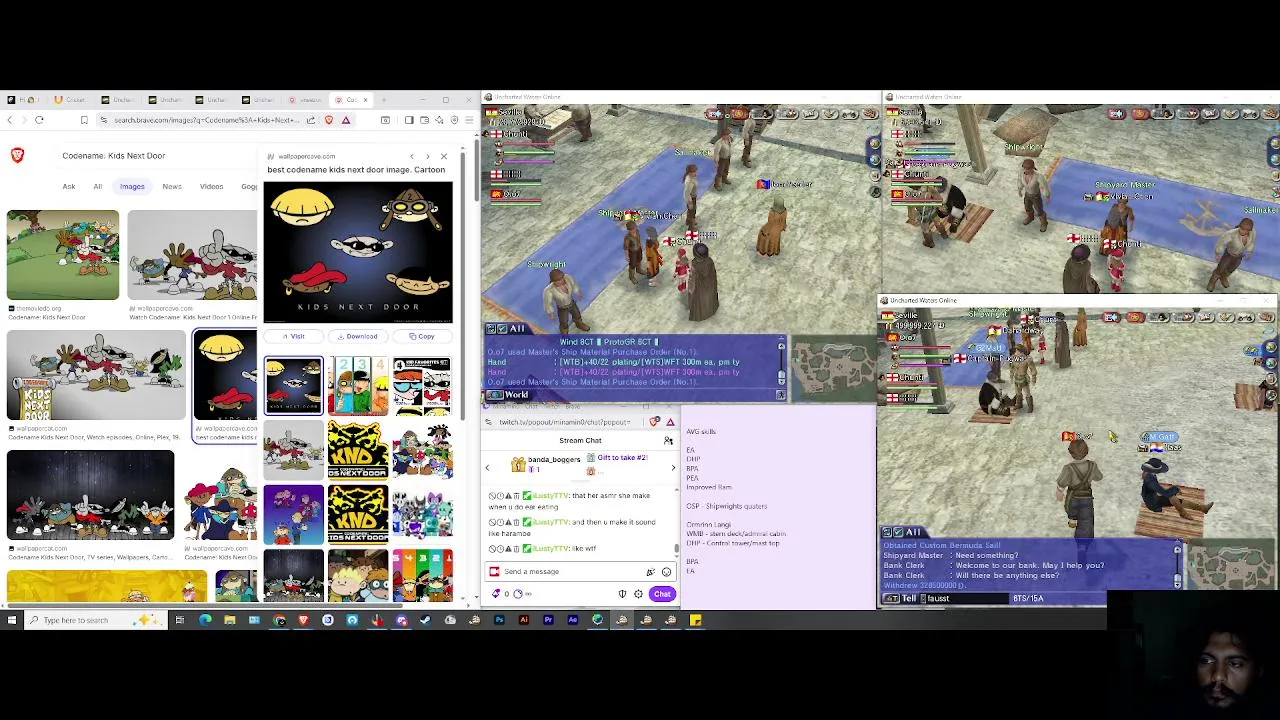Show previous image in preview panel
The height and width of the screenshot is (720, 1280).
click(412, 156)
